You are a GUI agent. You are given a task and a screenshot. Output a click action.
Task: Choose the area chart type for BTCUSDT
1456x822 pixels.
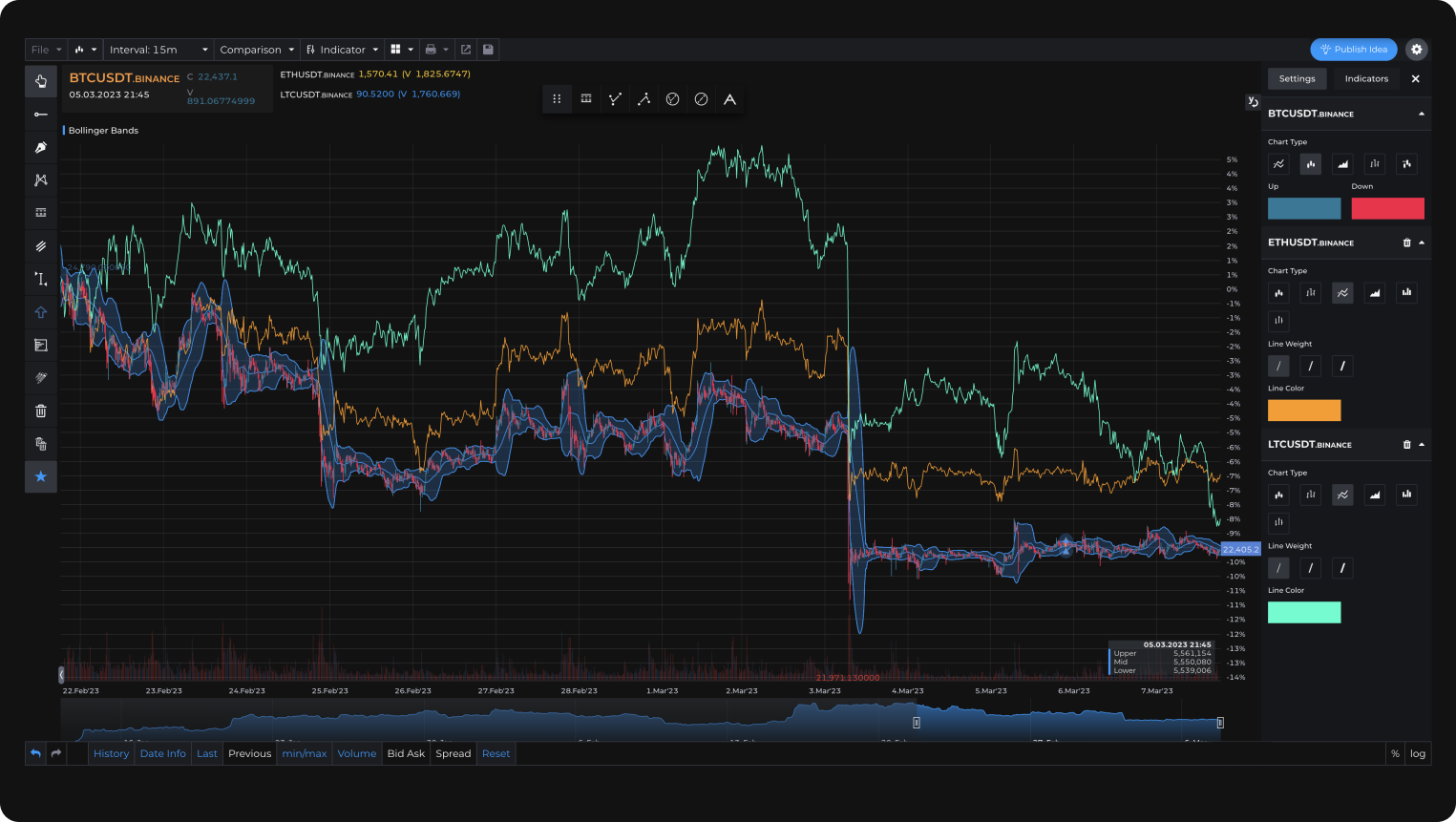tap(1342, 164)
